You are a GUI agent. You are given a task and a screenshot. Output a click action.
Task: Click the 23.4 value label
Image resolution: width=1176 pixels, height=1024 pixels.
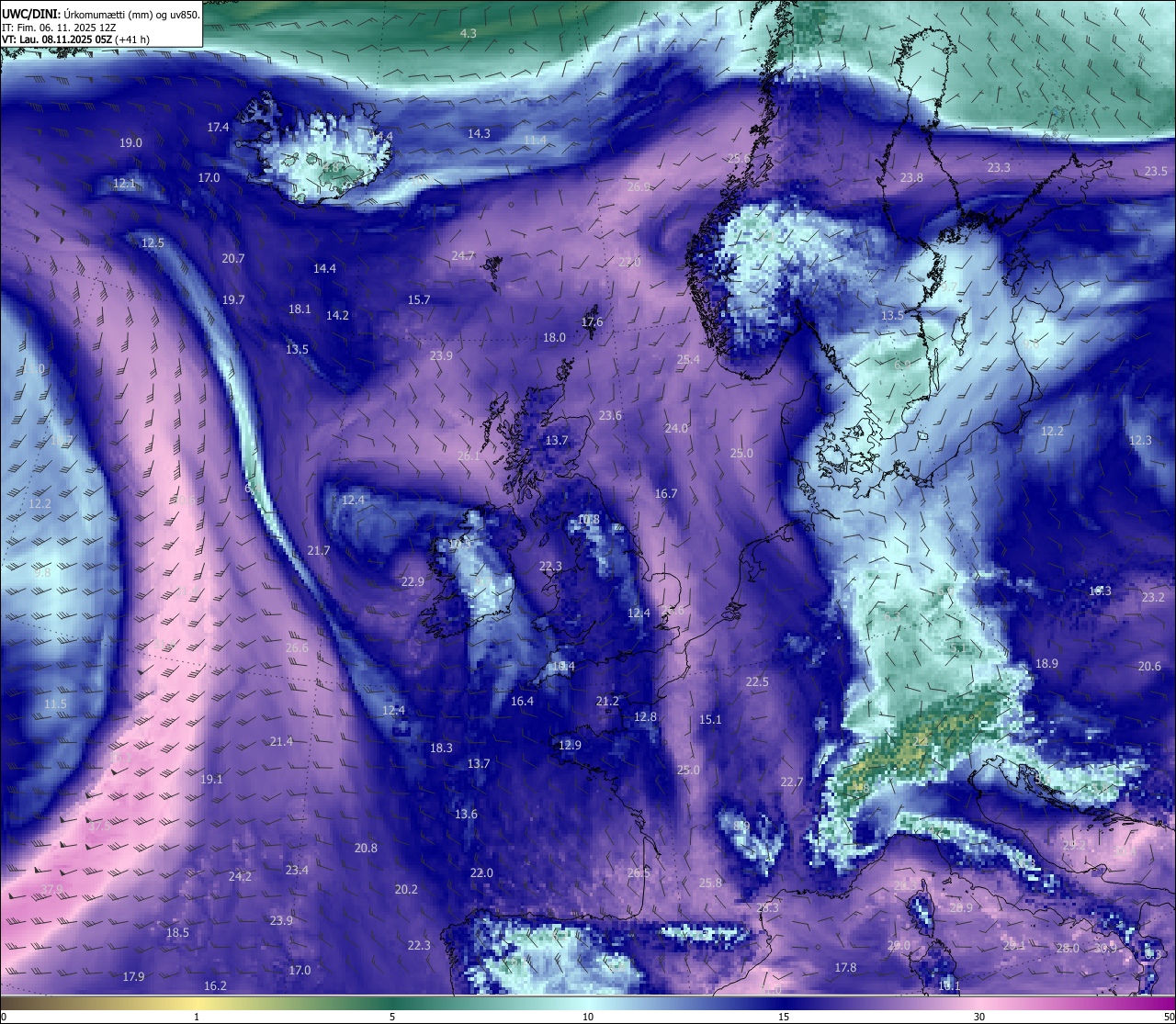point(297,871)
